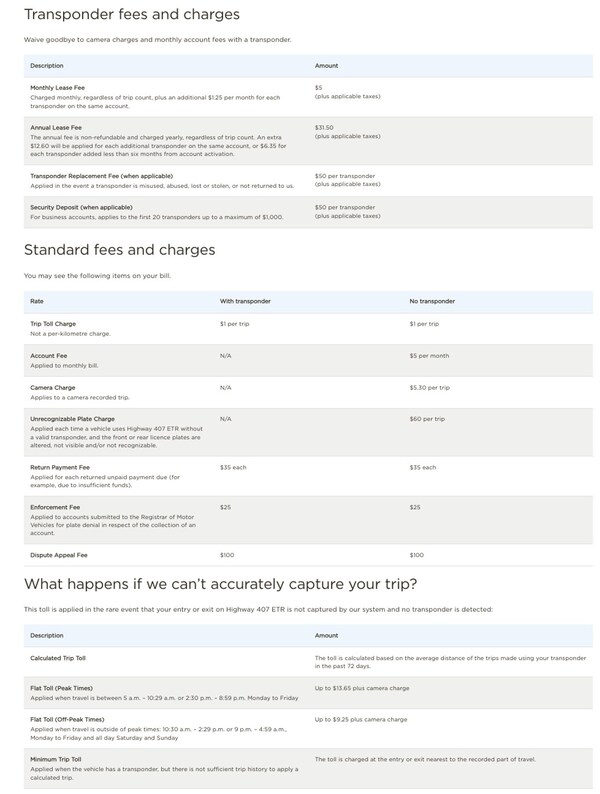Viewport: 600px width, 794px height.
Task: Click the Transponder fees and charges heading
Action: click(131, 15)
